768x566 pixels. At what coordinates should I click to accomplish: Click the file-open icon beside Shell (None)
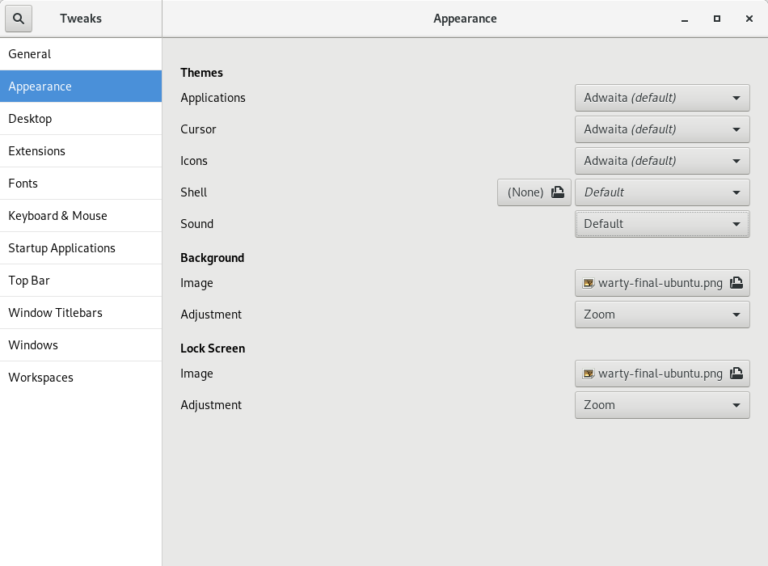click(557, 192)
